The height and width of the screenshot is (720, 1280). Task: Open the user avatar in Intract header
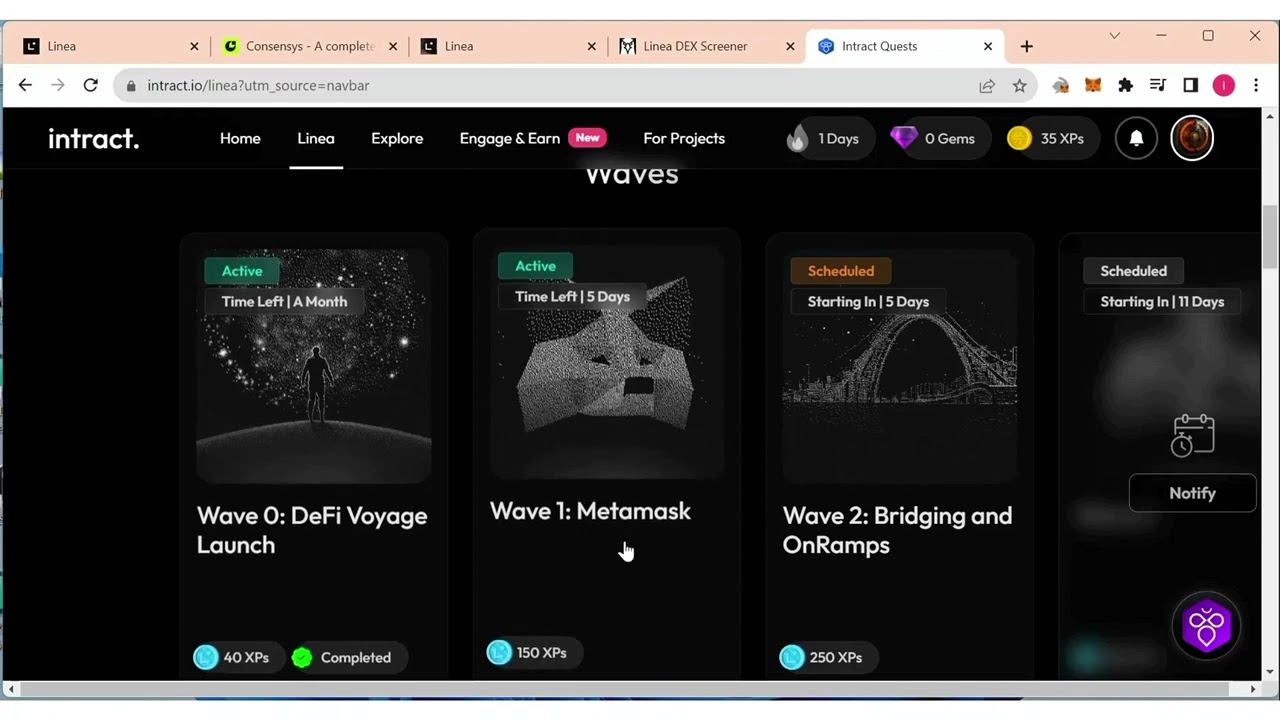[1192, 139]
